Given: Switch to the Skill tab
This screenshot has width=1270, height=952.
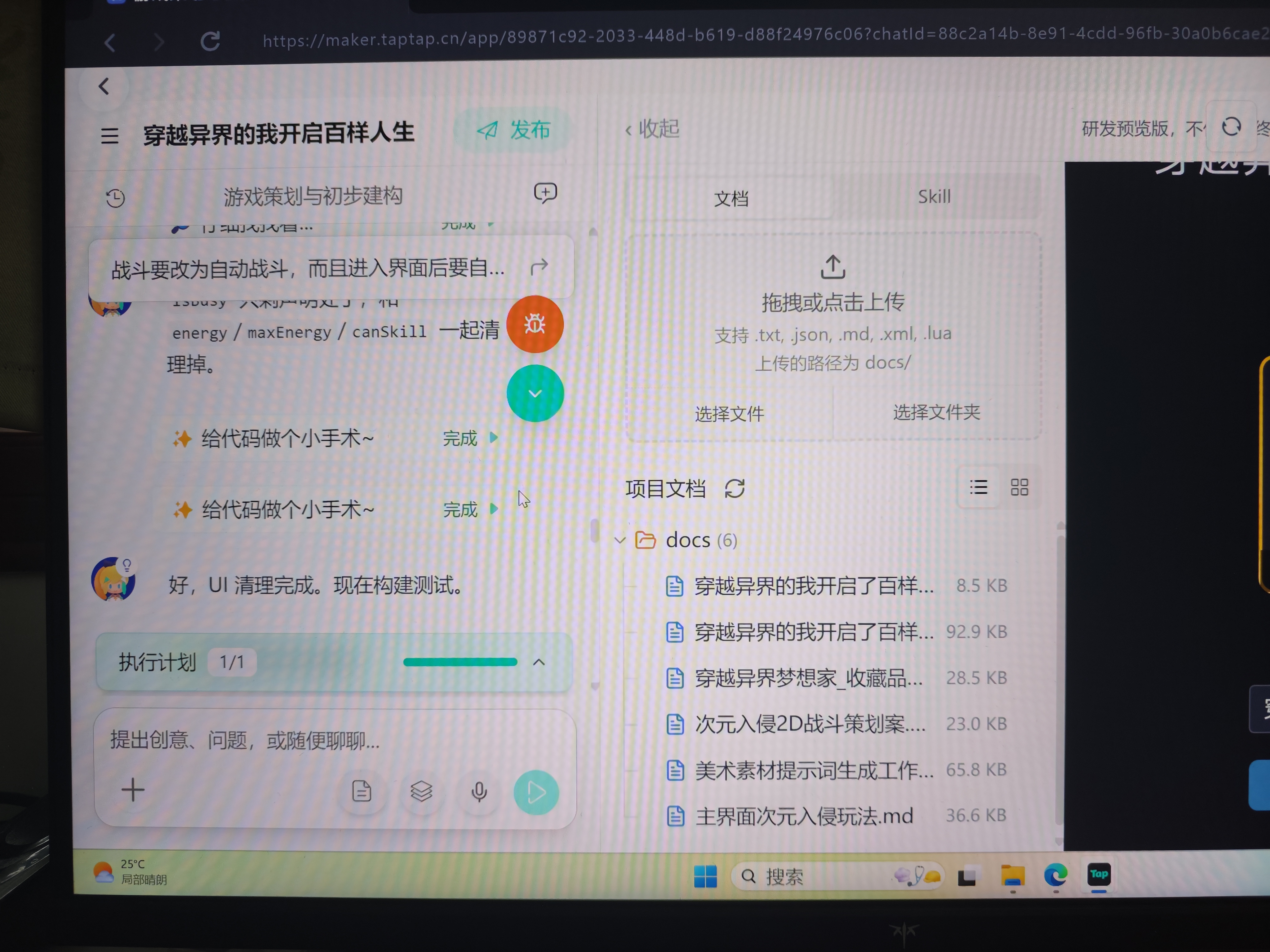Looking at the screenshot, I should (934, 197).
